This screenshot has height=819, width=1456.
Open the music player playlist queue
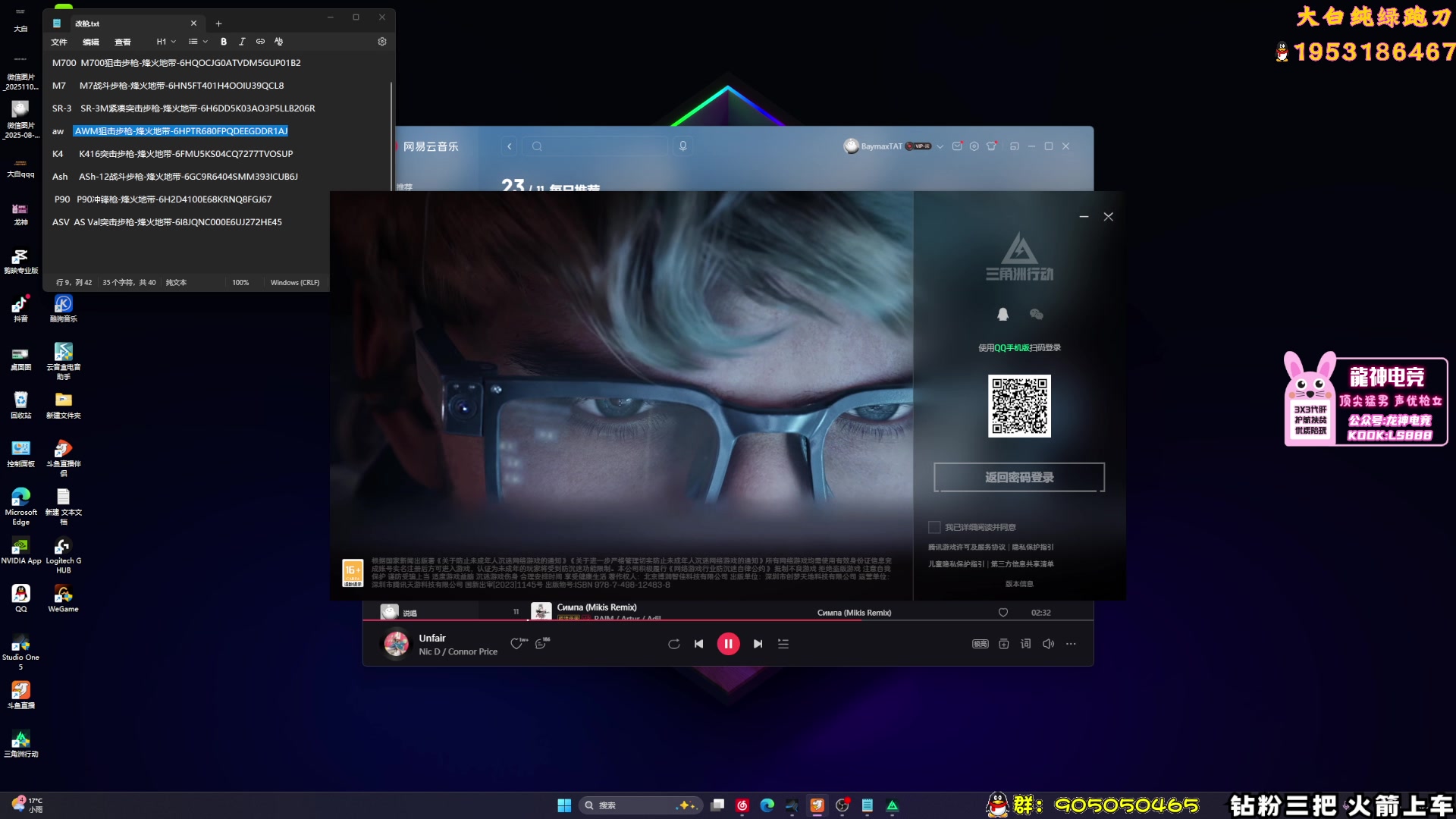pyautogui.click(x=783, y=644)
